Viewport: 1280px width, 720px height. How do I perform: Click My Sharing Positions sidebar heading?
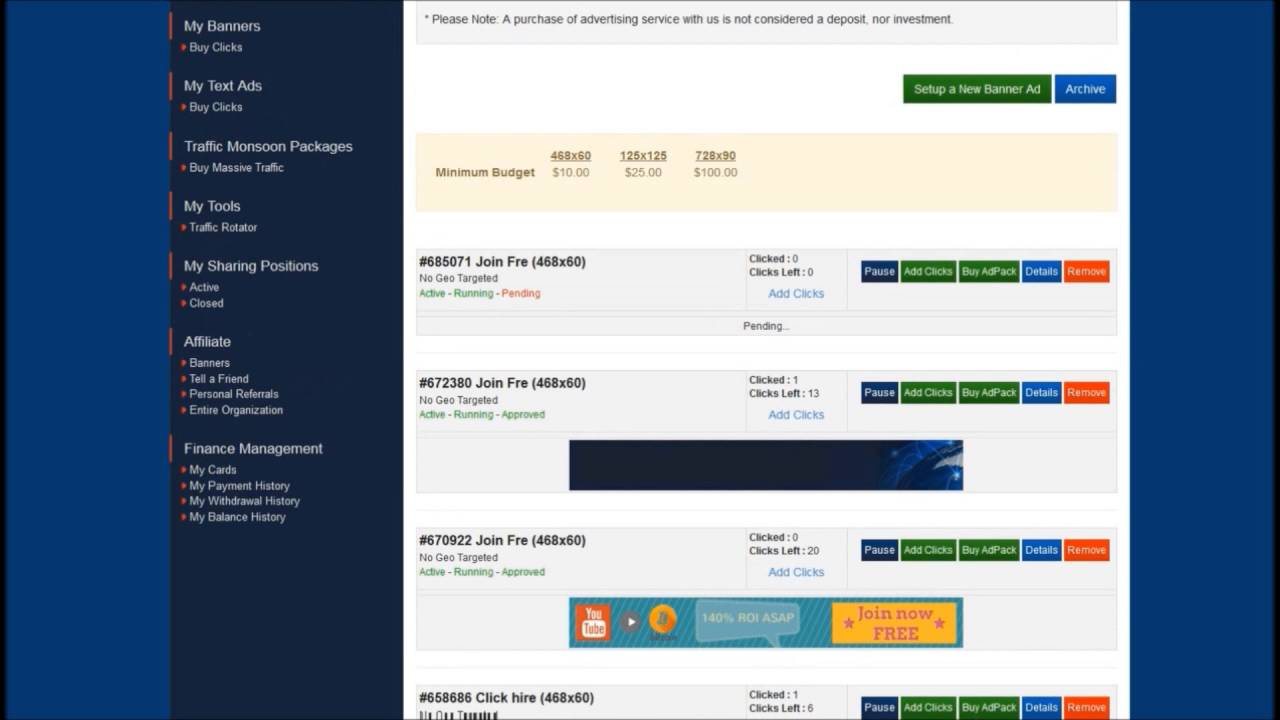pos(251,266)
